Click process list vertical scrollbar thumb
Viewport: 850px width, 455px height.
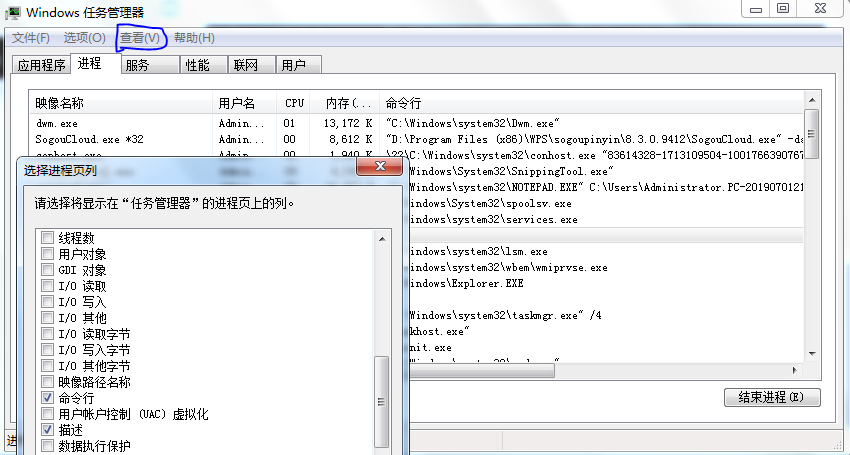(812, 133)
